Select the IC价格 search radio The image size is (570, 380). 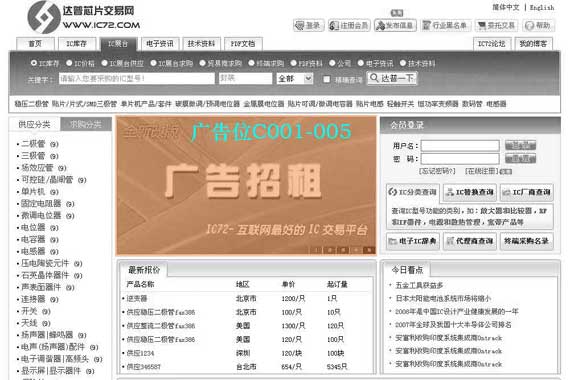[69, 63]
